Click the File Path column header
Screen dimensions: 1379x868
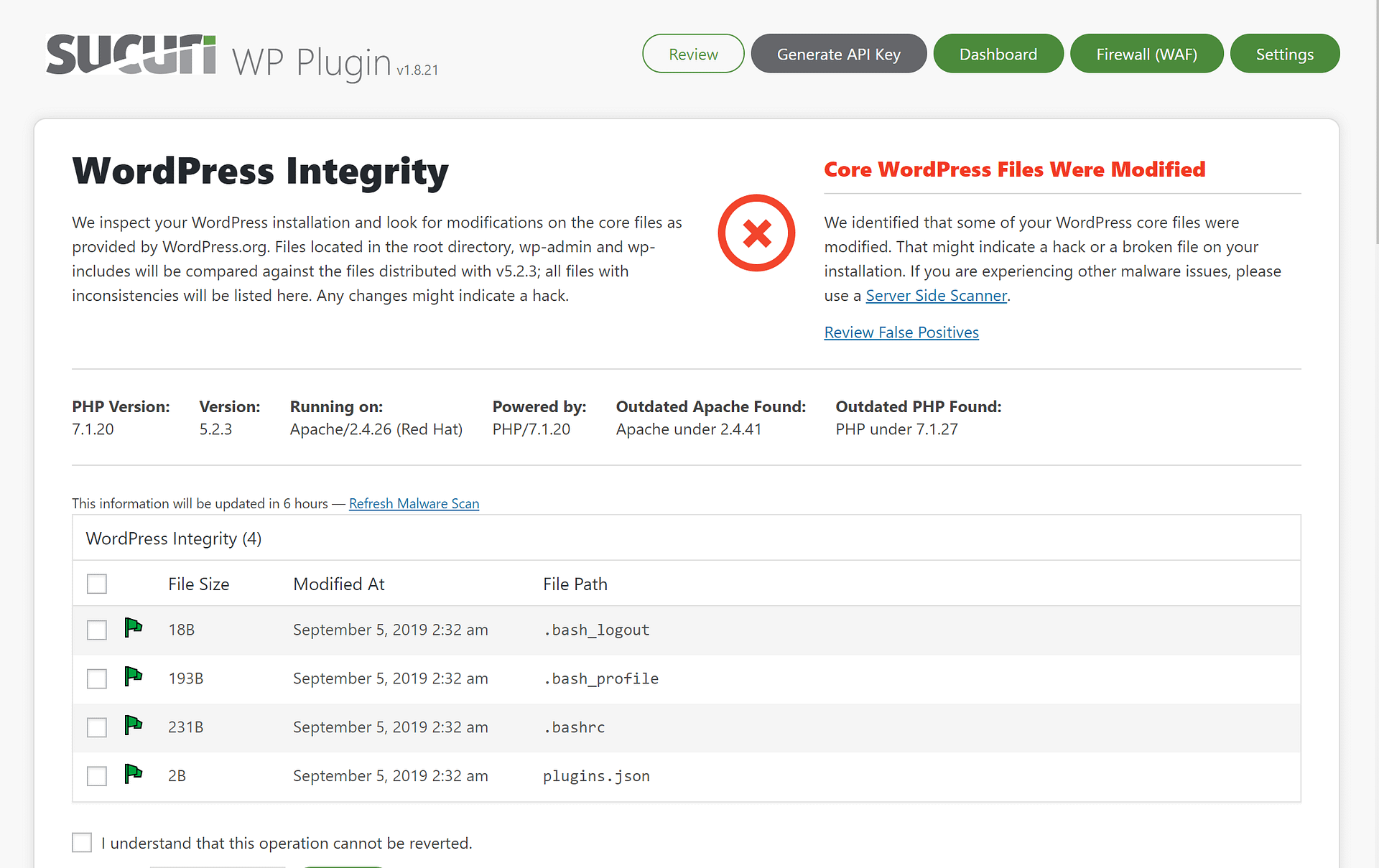coord(575,584)
